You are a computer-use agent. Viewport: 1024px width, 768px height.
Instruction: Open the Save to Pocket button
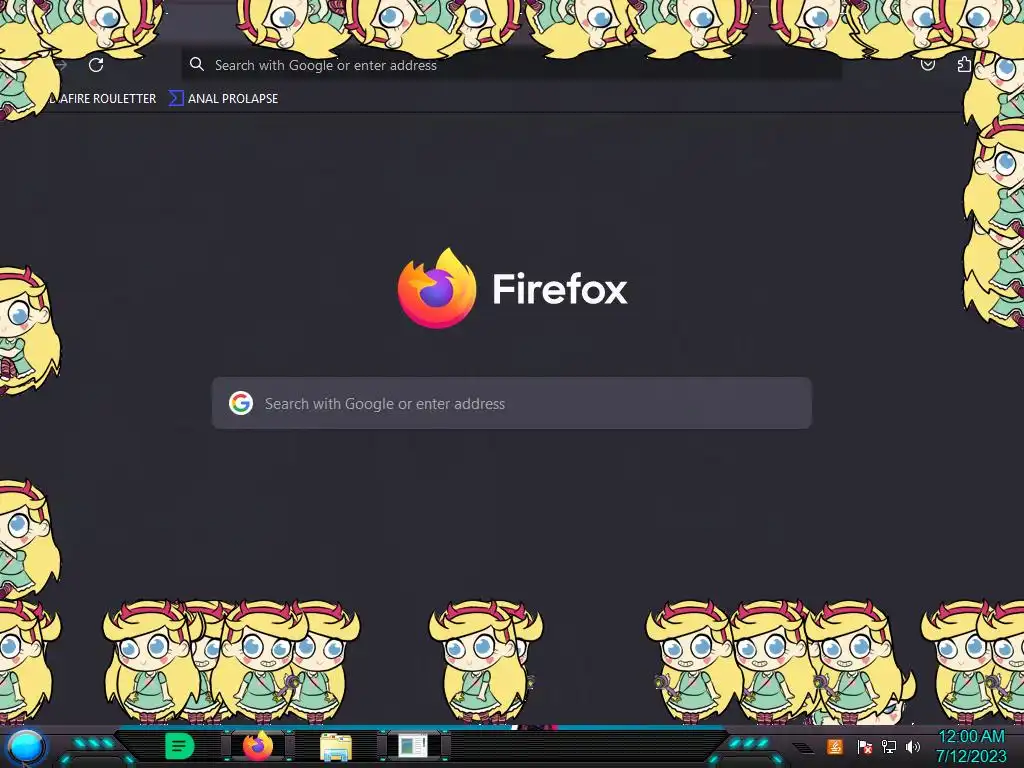pyautogui.click(x=927, y=65)
